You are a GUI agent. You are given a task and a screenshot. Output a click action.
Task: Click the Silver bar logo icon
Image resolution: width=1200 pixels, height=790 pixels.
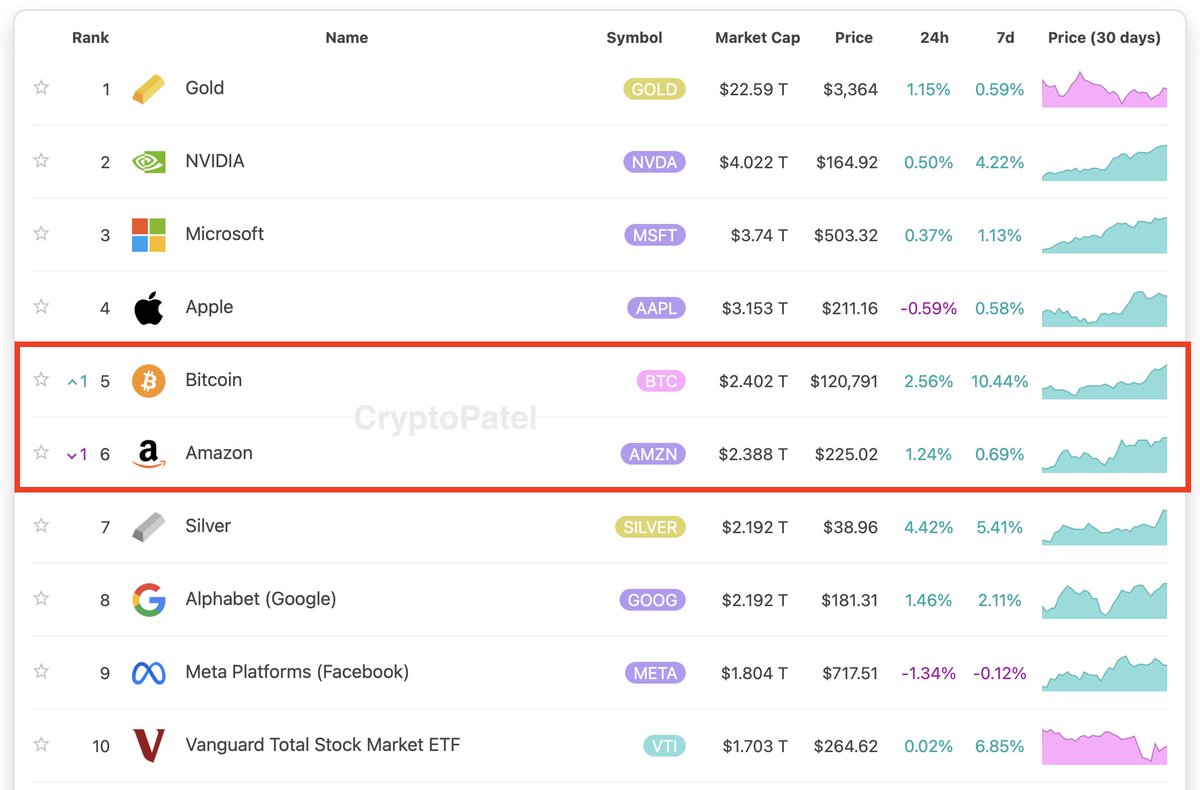coord(149,527)
